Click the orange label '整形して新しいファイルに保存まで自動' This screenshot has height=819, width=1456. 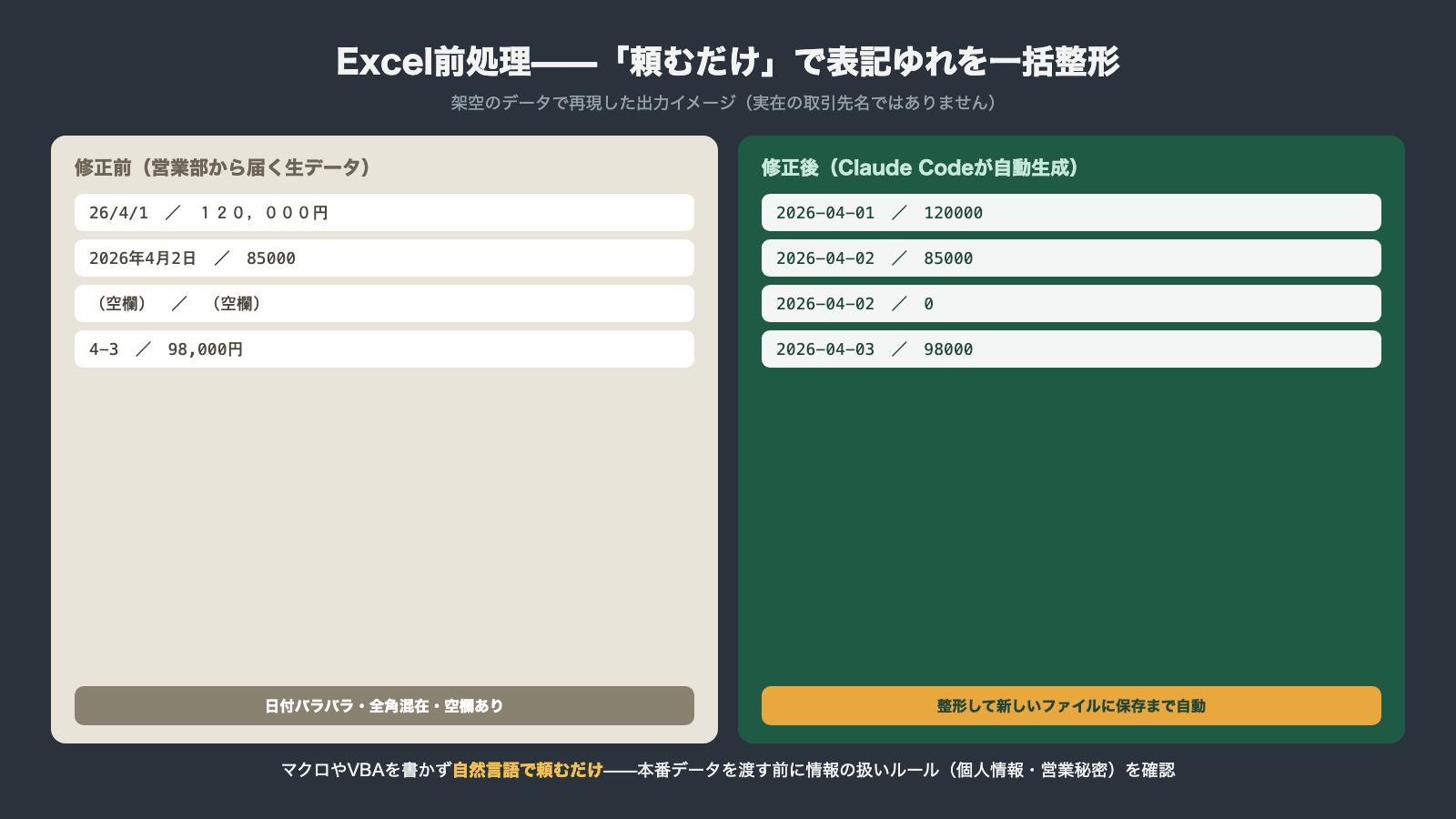pos(1071,705)
